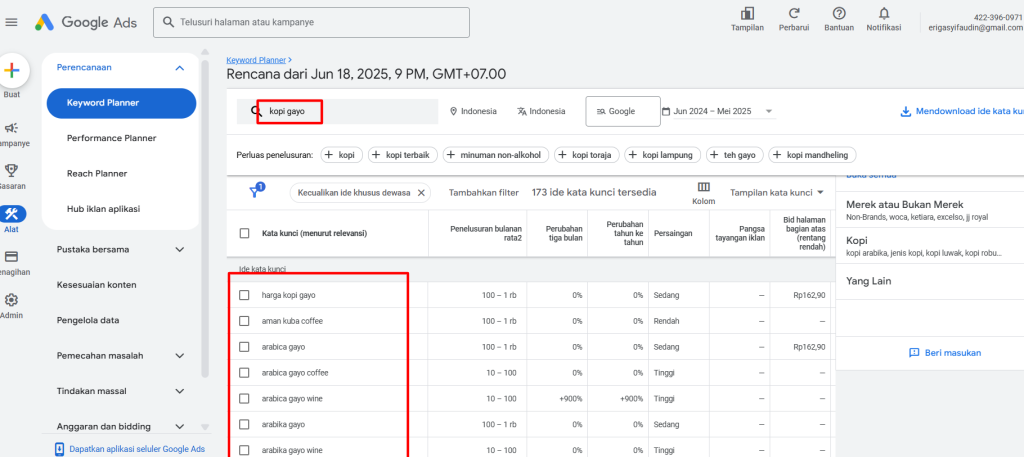
Task: Expand Merek atau Bukan Merek category
Action: click(x=930, y=210)
